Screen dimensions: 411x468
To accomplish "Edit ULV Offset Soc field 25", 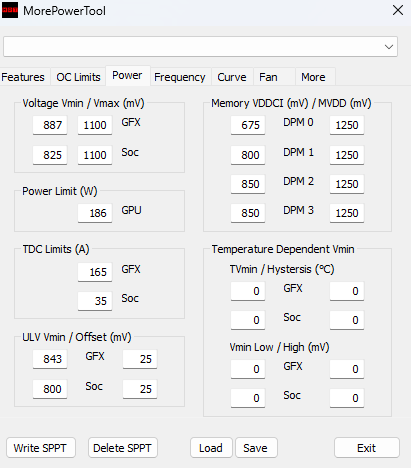I will pyautogui.click(x=140, y=389).
